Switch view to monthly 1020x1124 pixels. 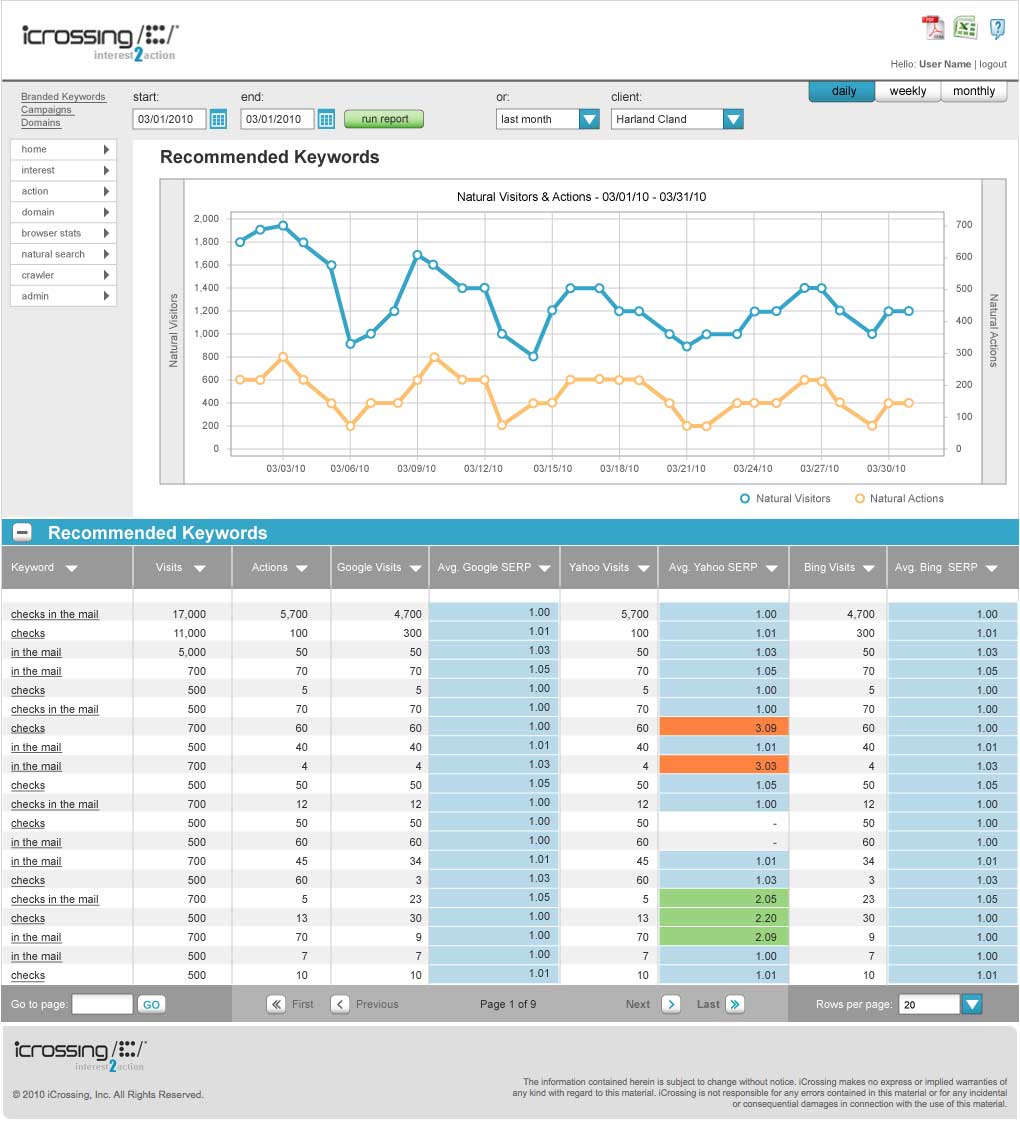coord(973,91)
